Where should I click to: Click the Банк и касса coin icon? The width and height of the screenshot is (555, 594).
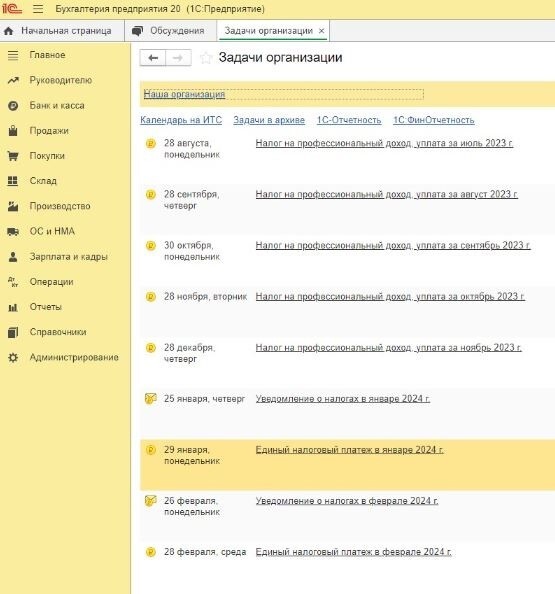point(13,106)
